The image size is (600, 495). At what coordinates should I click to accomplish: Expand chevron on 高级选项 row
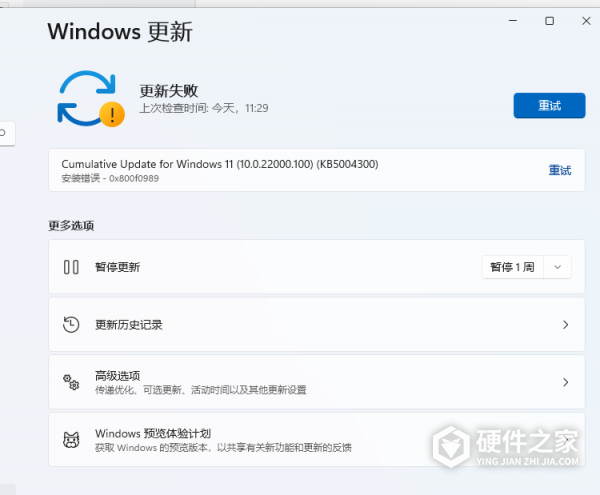pyautogui.click(x=566, y=382)
